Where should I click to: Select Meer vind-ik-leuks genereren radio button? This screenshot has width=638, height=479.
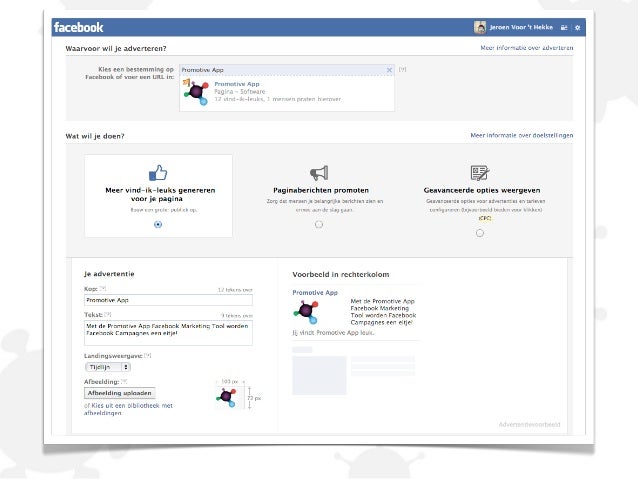tap(158, 224)
